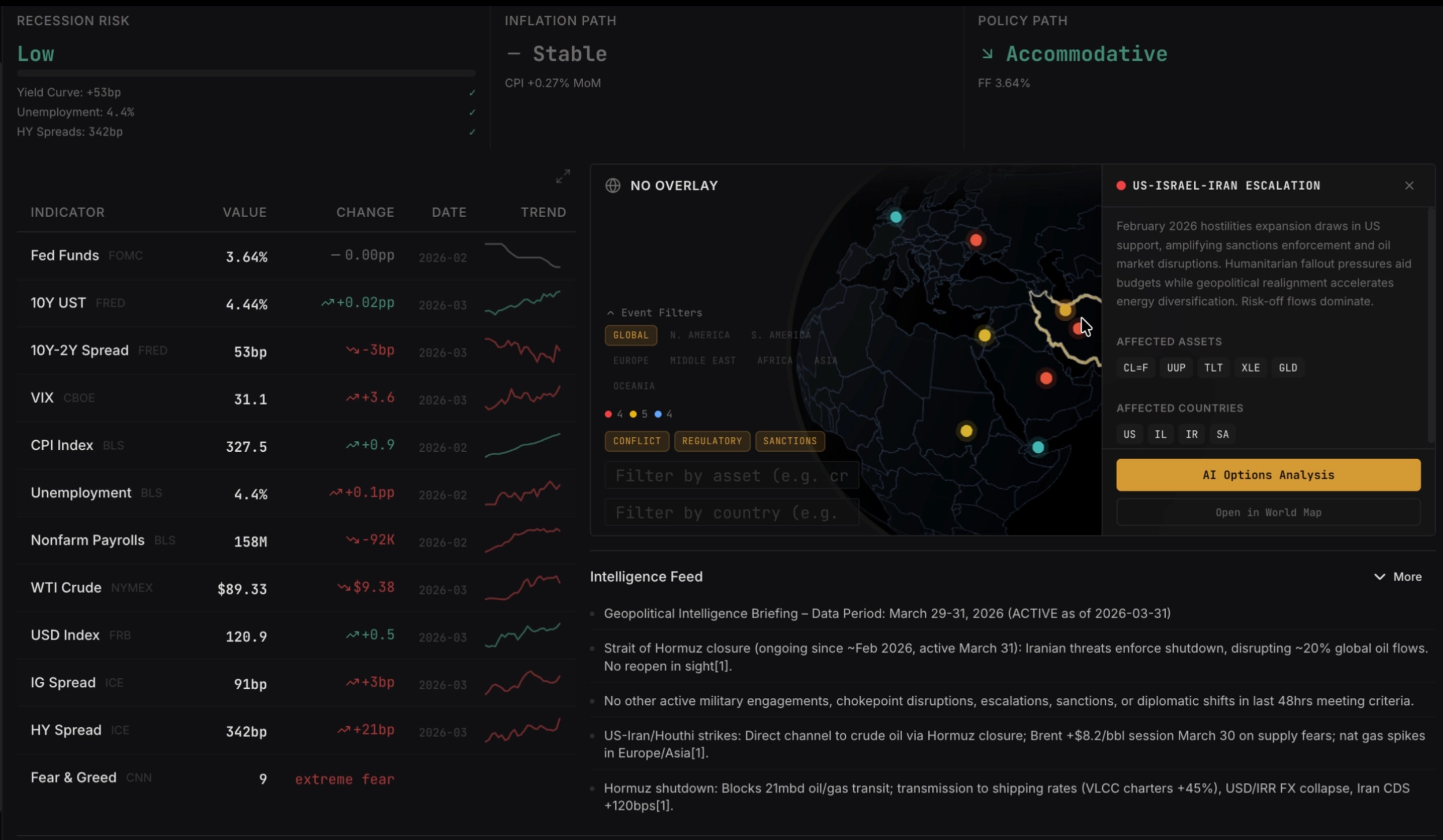This screenshot has height=840, width=1443.
Task: Click Open in World Map button
Action: pyautogui.click(x=1268, y=512)
